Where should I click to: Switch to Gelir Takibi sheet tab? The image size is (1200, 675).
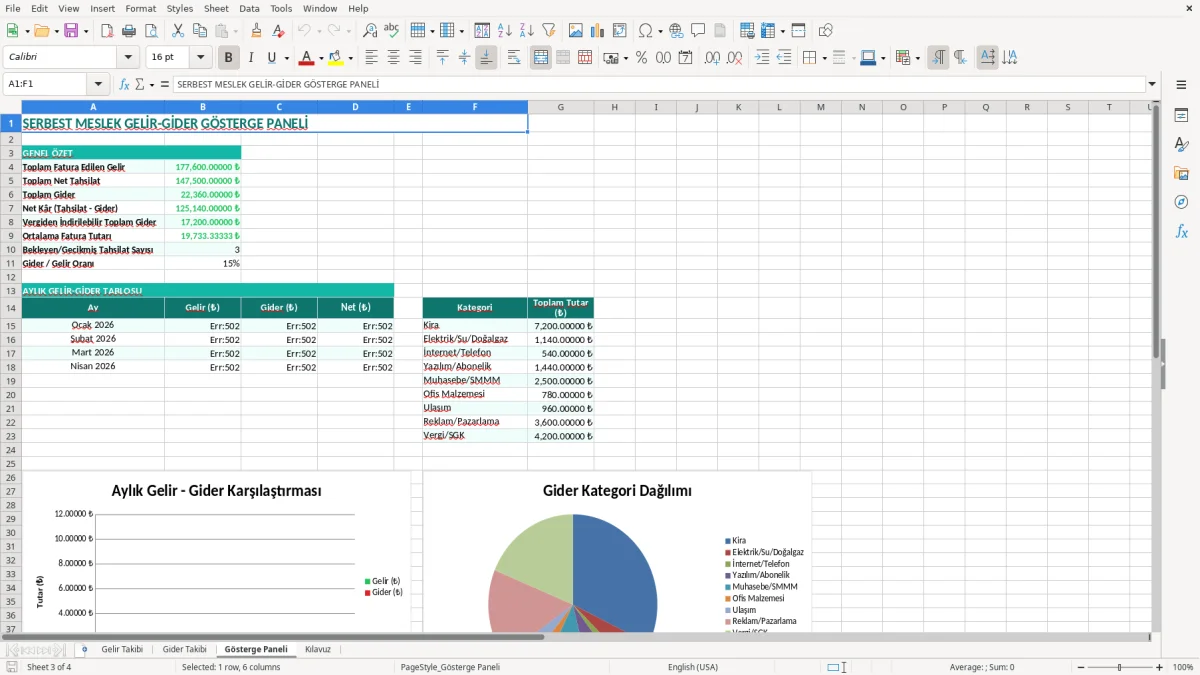(122, 649)
